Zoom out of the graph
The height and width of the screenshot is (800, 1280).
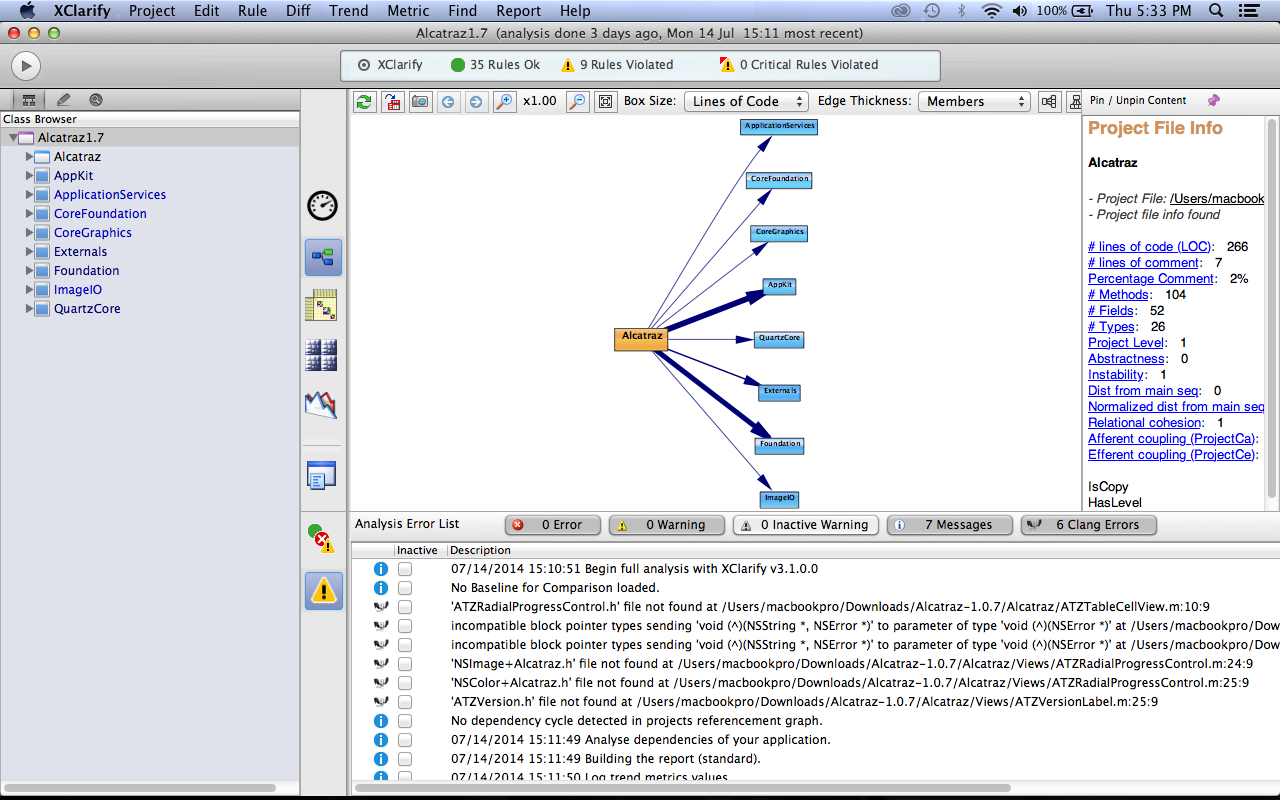577,101
